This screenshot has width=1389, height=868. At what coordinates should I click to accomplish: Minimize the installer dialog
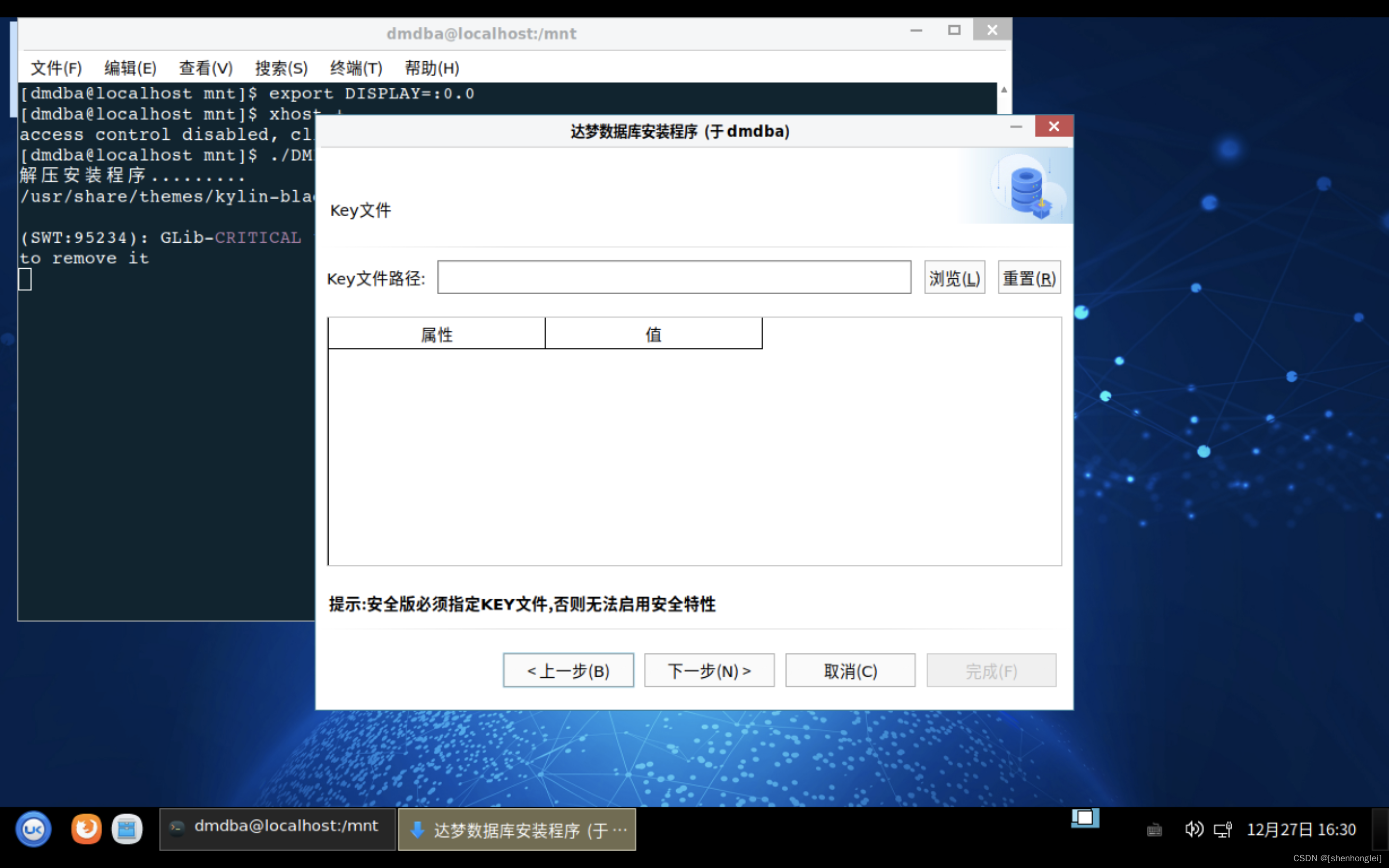(1016, 127)
